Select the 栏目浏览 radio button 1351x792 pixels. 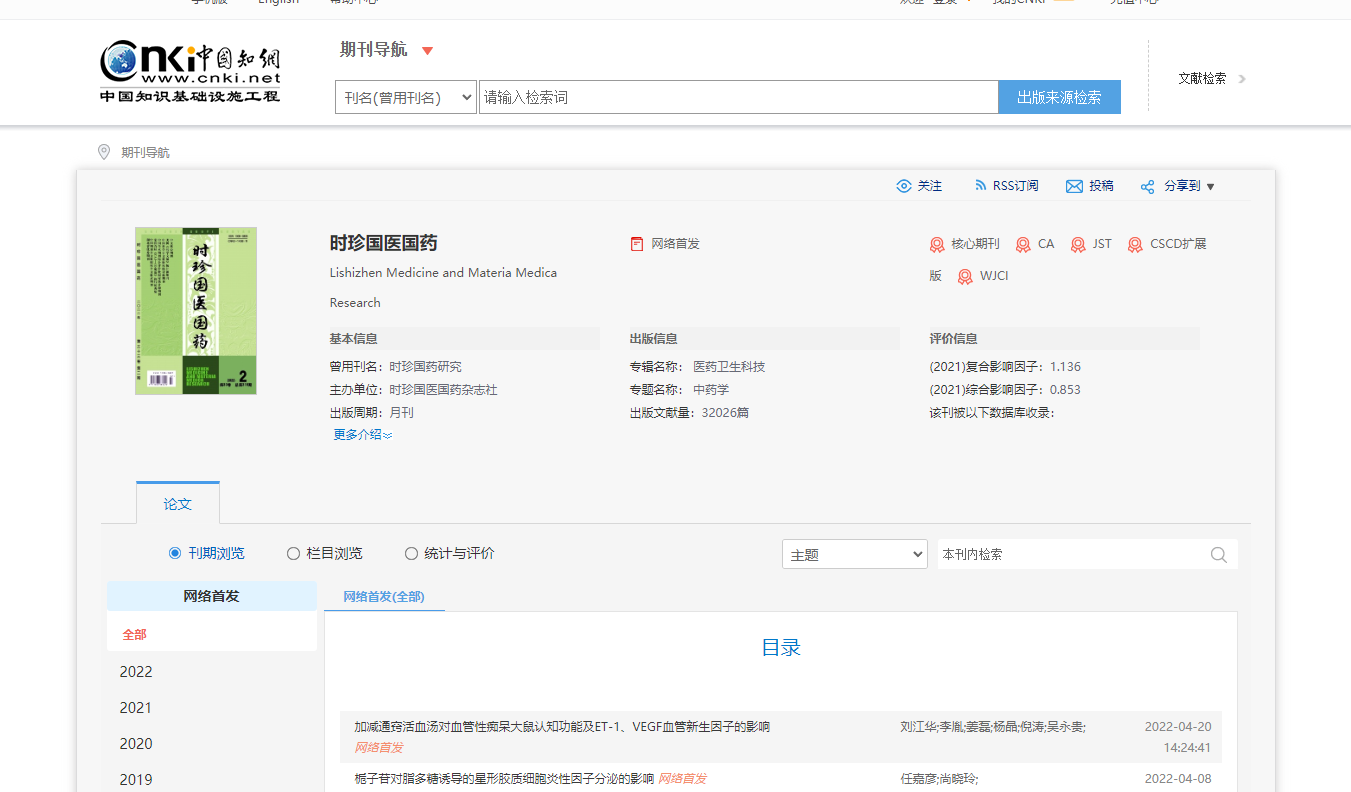[x=293, y=553]
